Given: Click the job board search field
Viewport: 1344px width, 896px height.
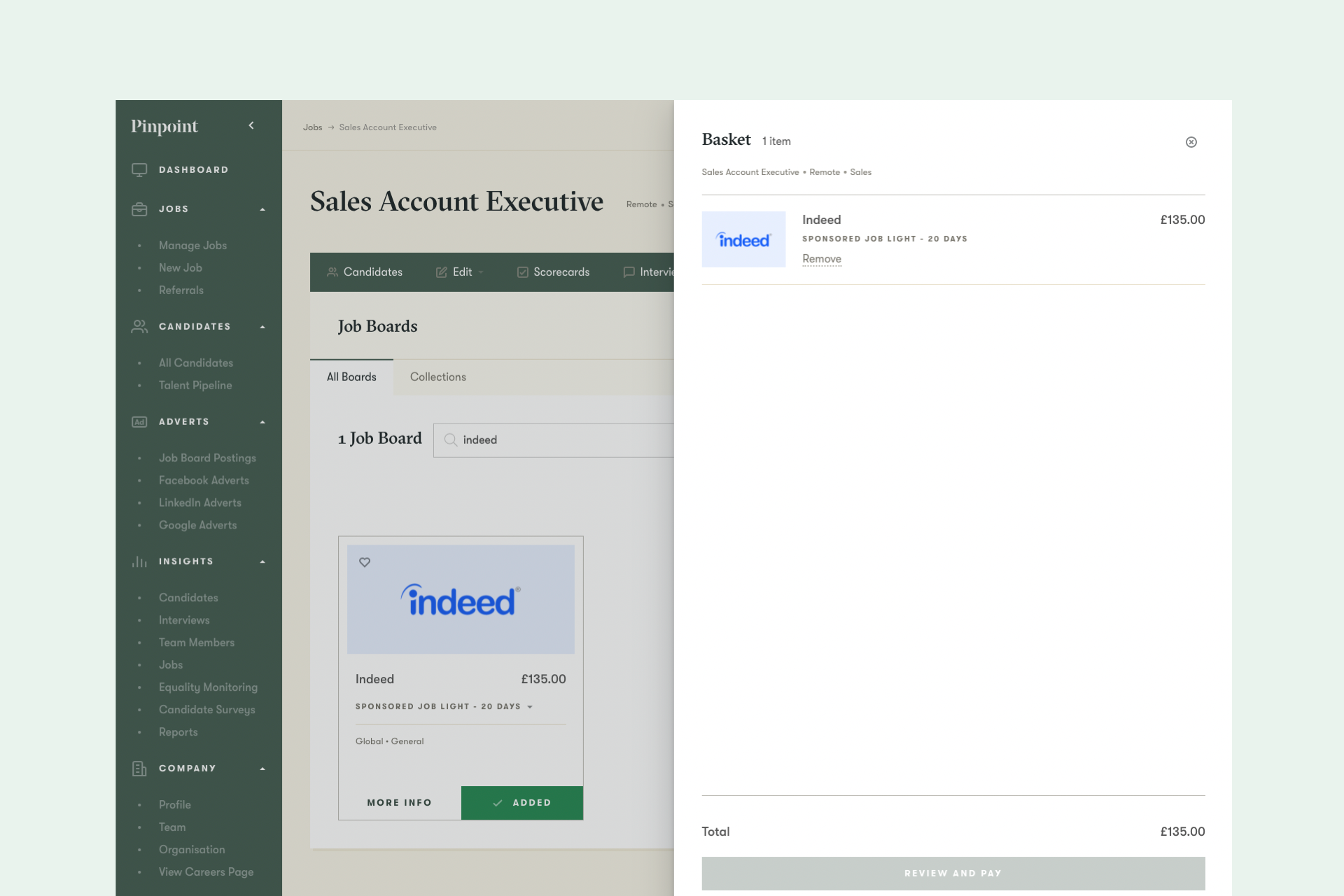Looking at the screenshot, I should tap(560, 440).
